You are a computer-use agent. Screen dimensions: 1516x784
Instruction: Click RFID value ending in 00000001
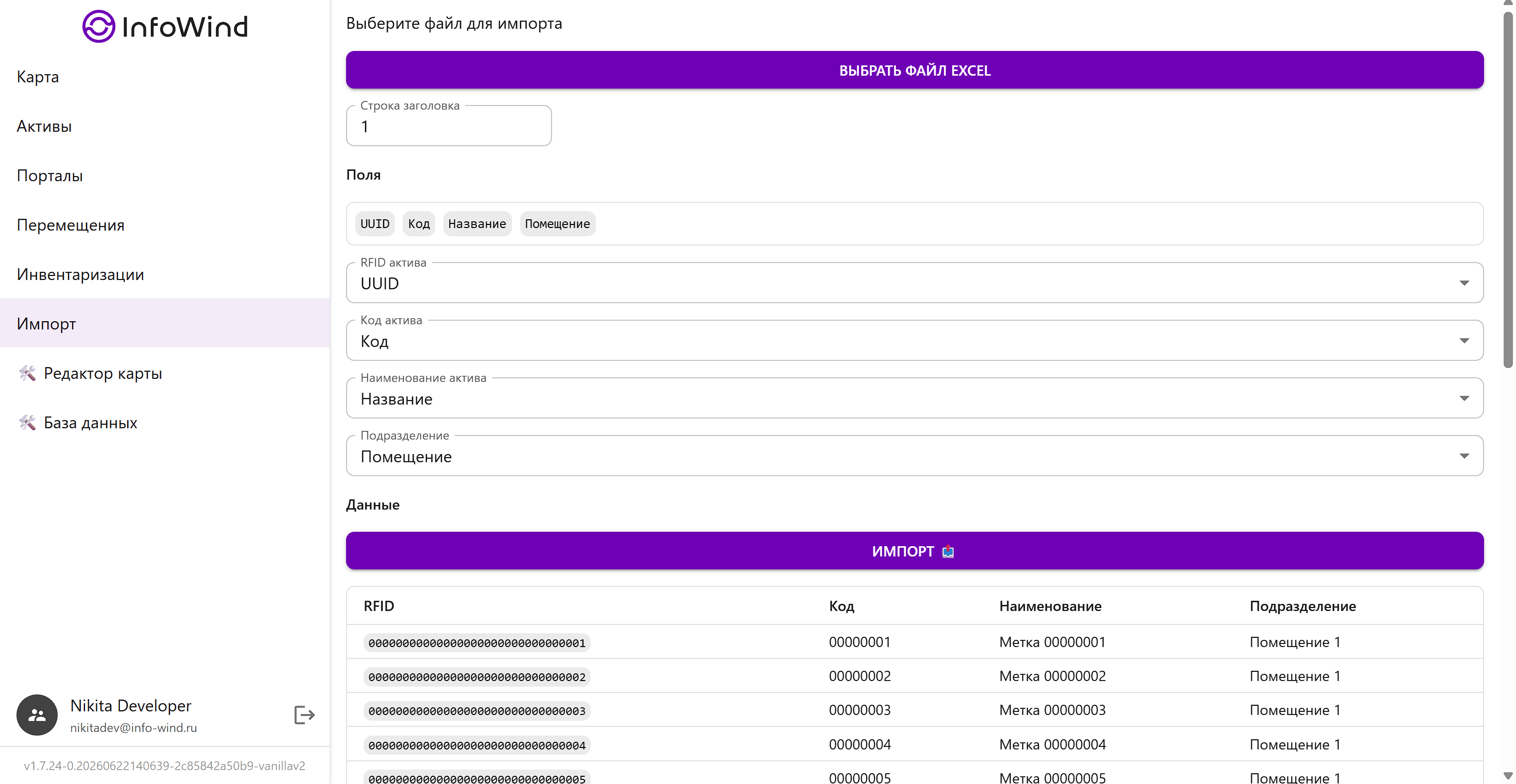click(x=477, y=643)
